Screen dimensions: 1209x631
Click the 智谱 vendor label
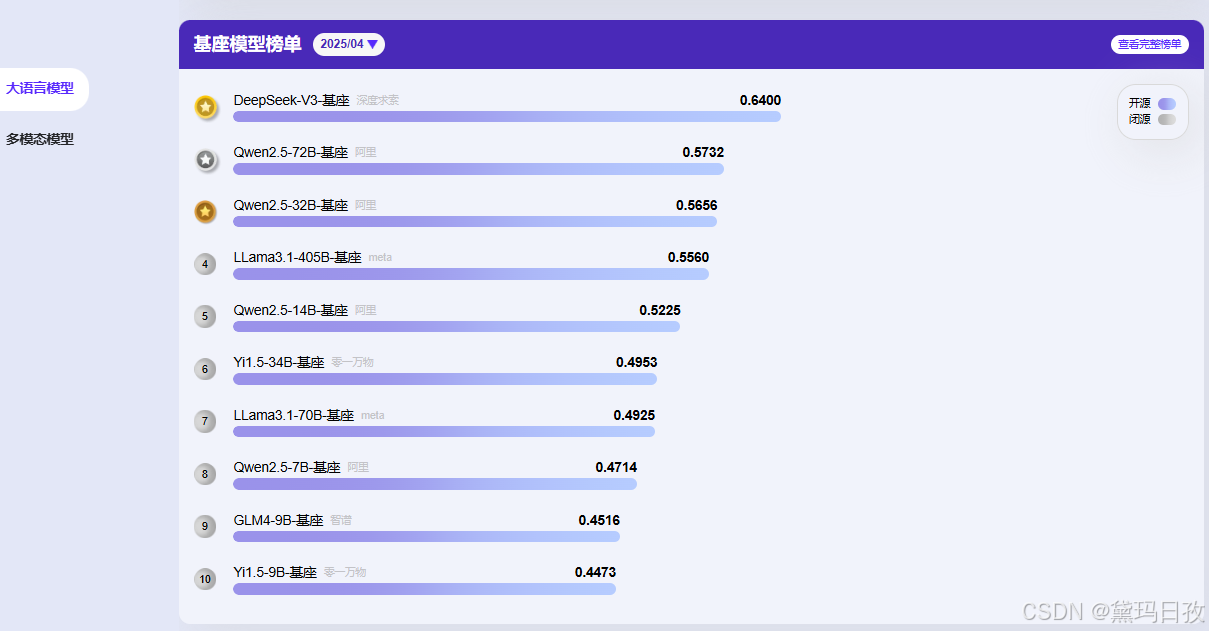tap(341, 520)
